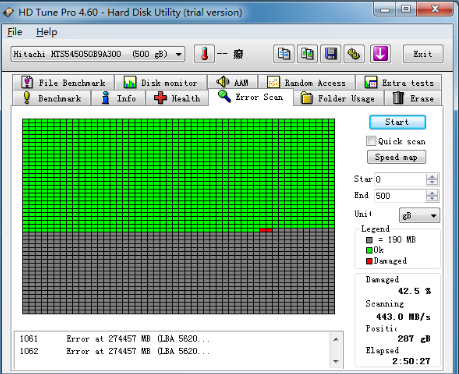Viewport: 459px width, 374px height.
Task: Increase the Start value with up arrow
Action: (432, 177)
